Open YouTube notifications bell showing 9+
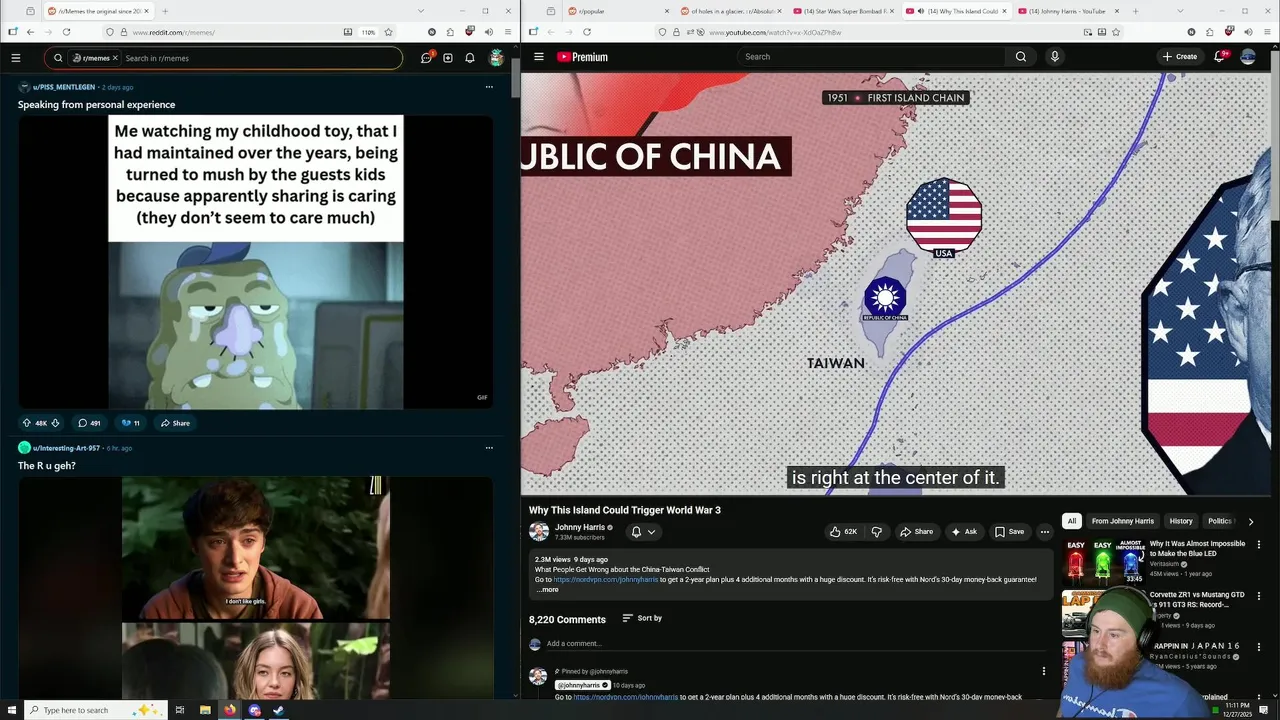This screenshot has height=720, width=1280. [x=1219, y=57]
